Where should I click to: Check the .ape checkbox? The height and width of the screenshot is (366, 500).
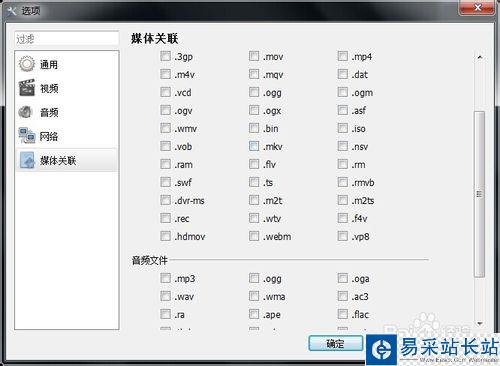coord(254,314)
